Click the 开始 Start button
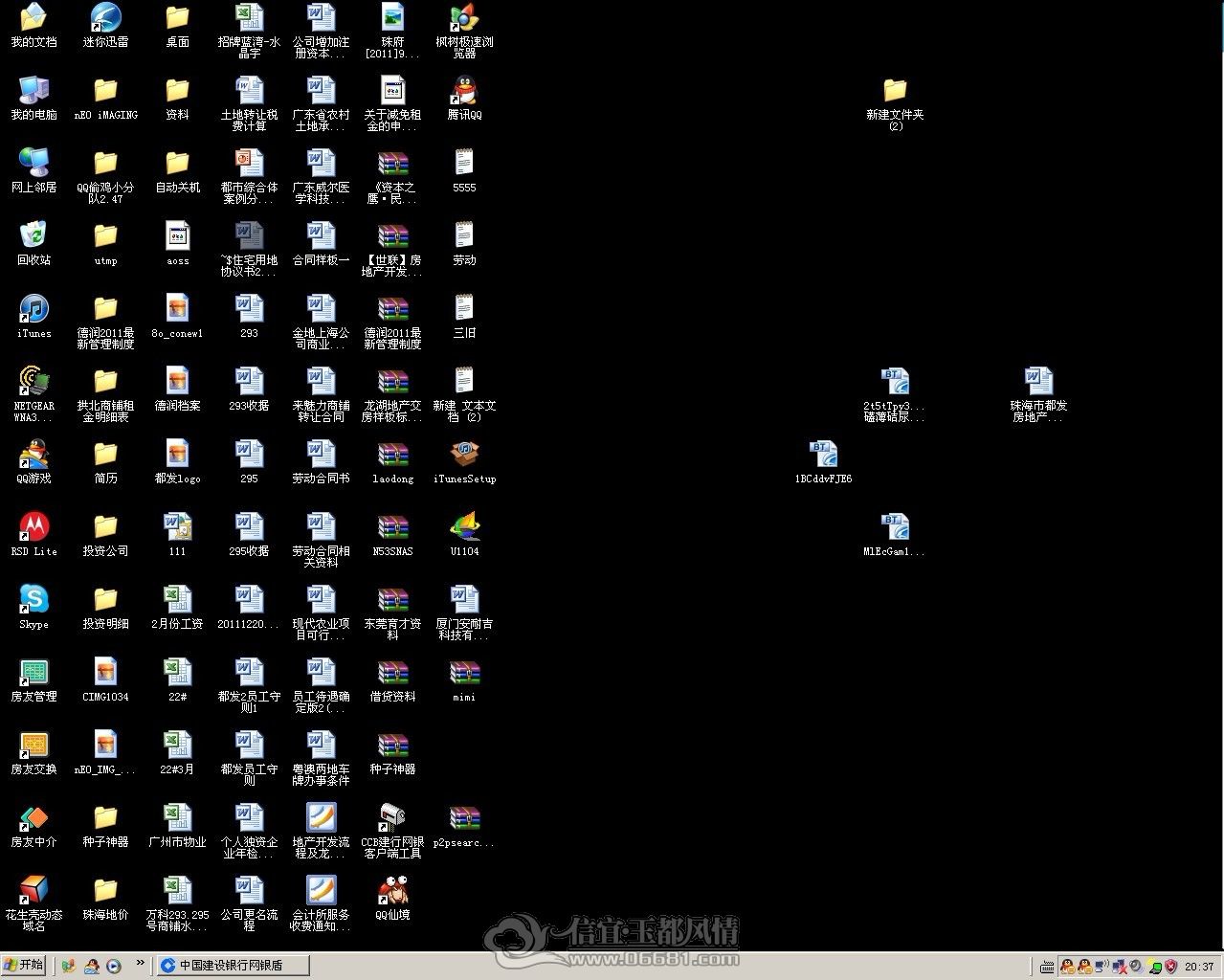 tap(25, 965)
